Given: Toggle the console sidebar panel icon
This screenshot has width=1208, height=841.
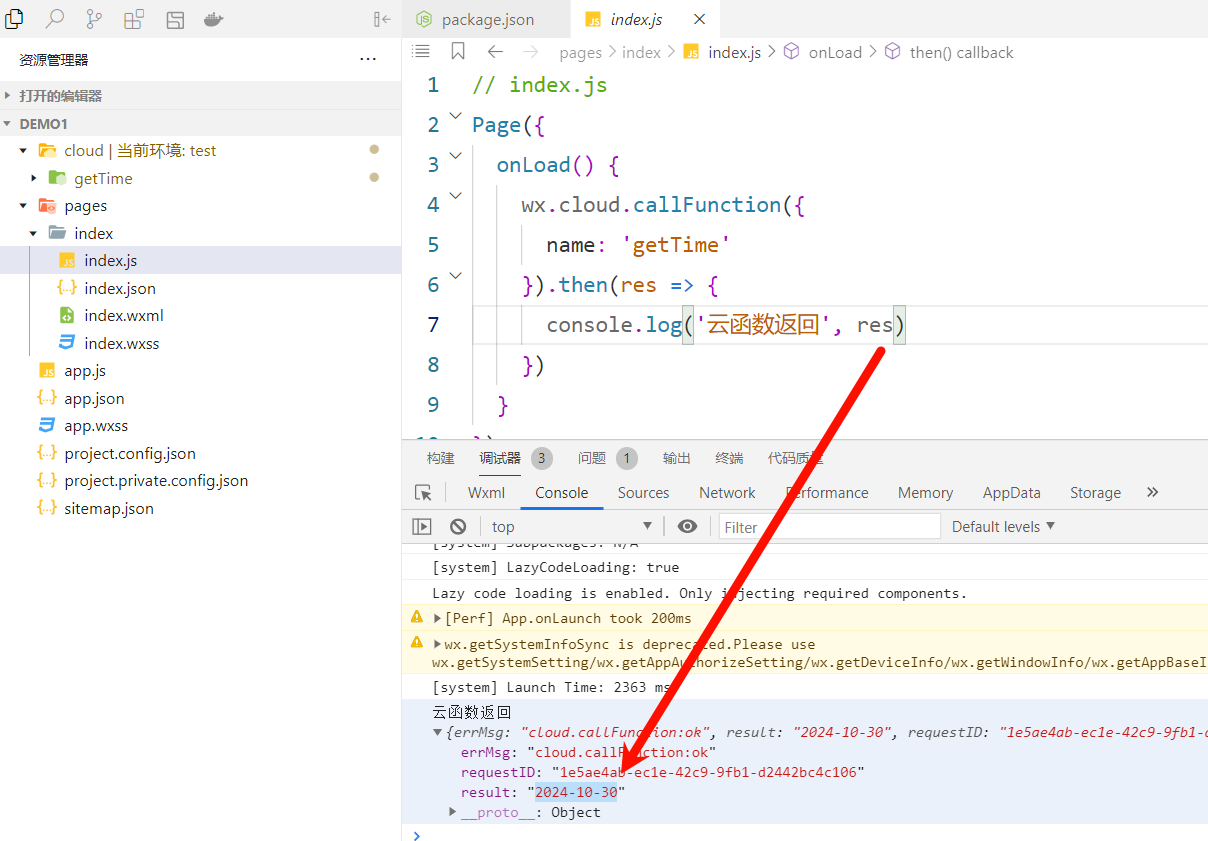Looking at the screenshot, I should tap(422, 527).
